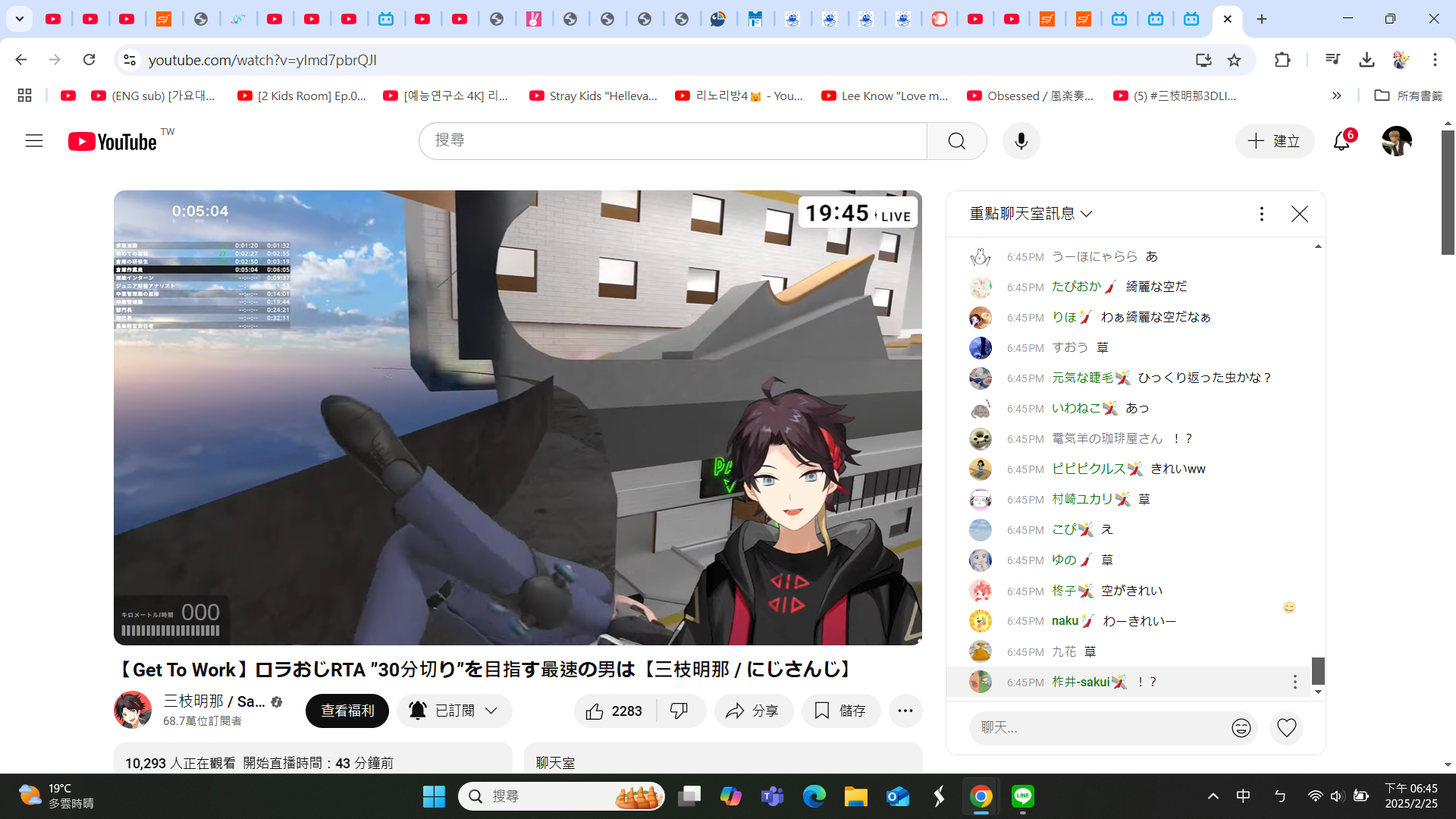
Task: Dislike the video with thumbs down
Action: (679, 711)
